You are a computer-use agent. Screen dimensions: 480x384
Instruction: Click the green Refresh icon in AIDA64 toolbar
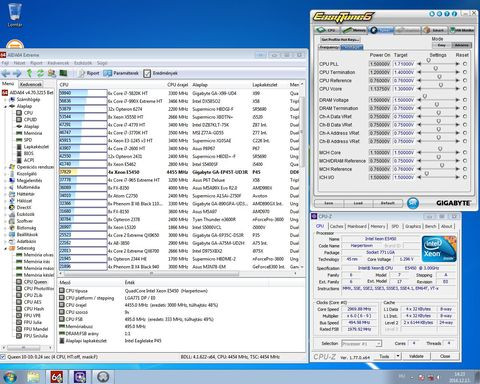(40, 73)
